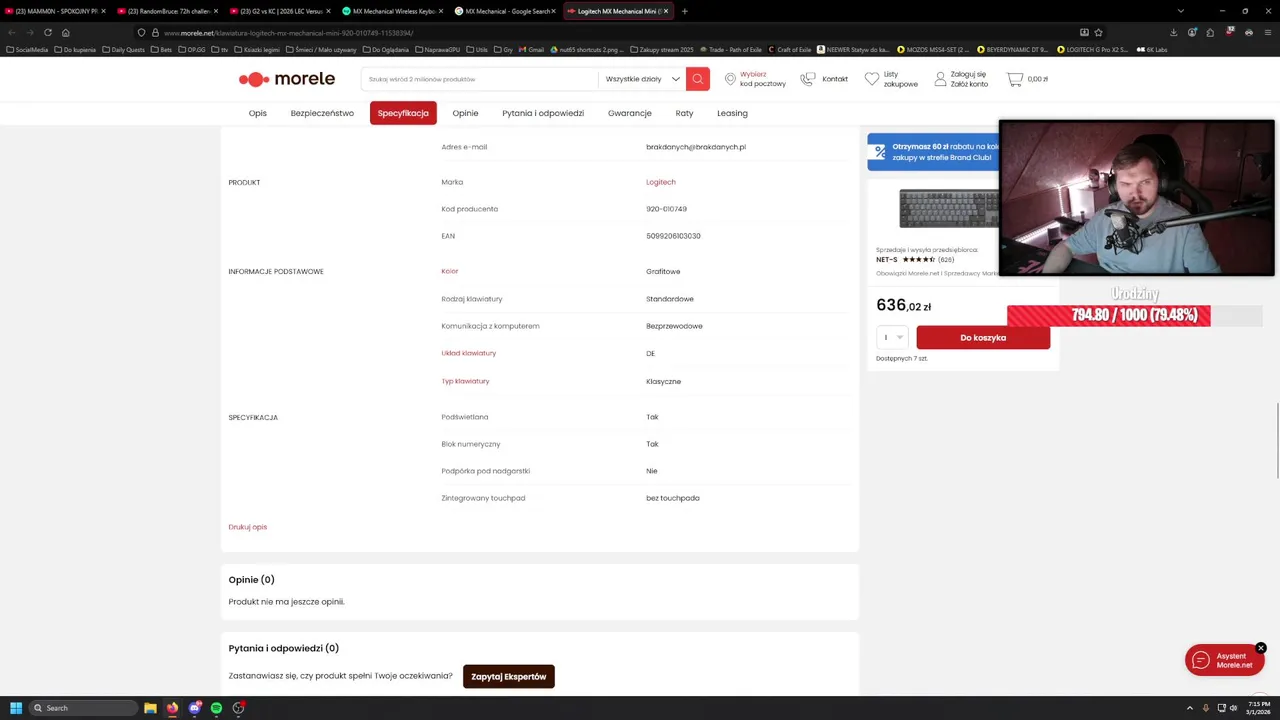Click the taskbar clock showing 7:15 PM
Viewport: 1280px width, 720px height.
pyautogui.click(x=1258, y=708)
